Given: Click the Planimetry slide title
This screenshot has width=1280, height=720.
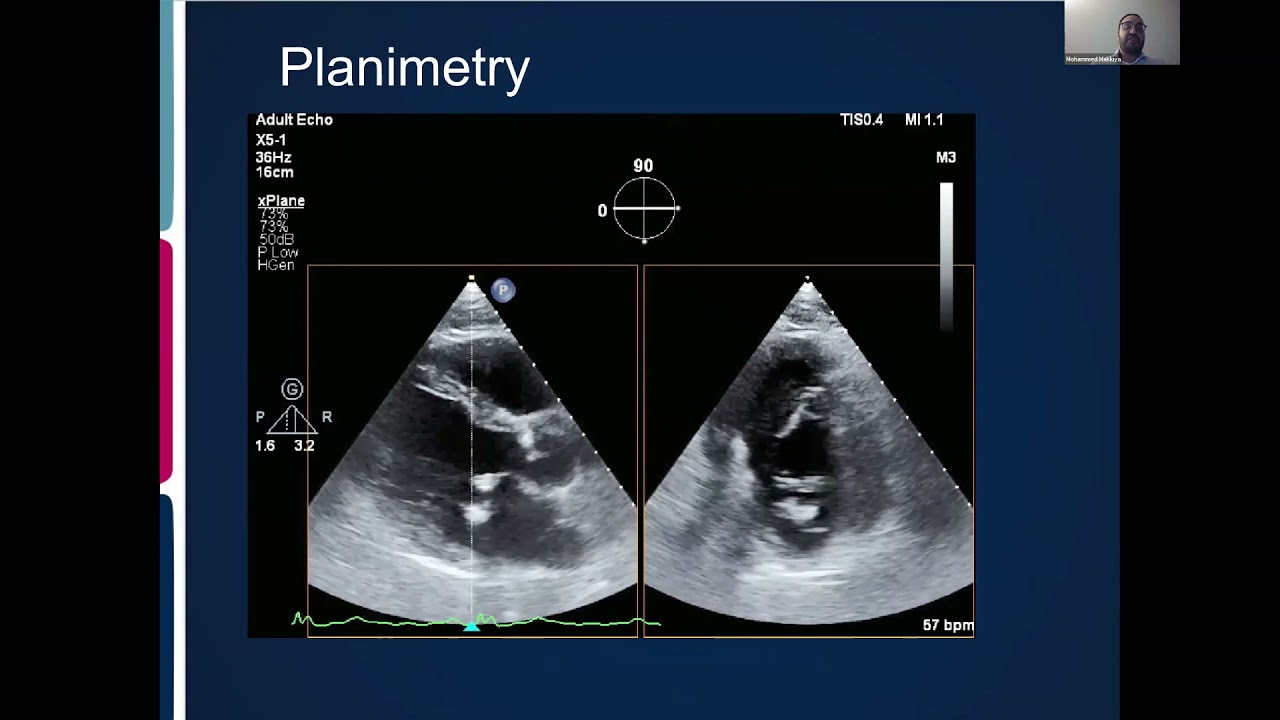Looking at the screenshot, I should [404, 69].
